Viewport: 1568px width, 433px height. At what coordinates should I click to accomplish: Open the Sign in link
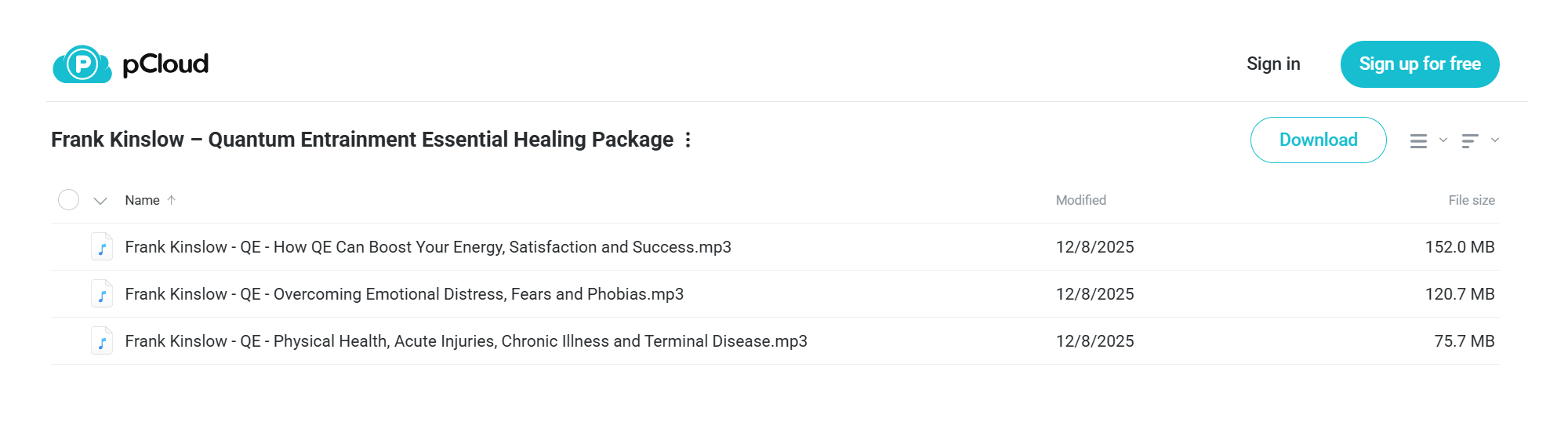(x=1273, y=64)
